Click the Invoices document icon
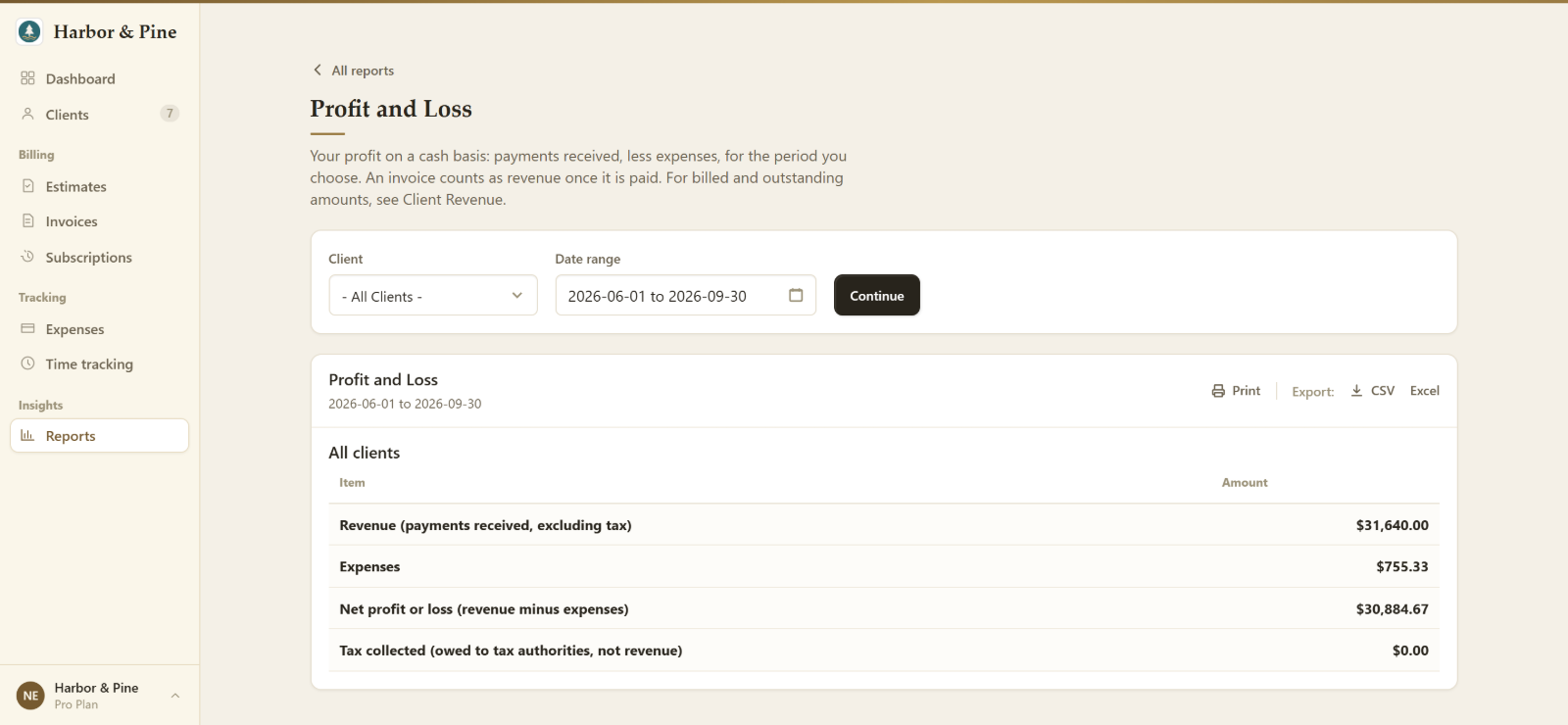 27,221
